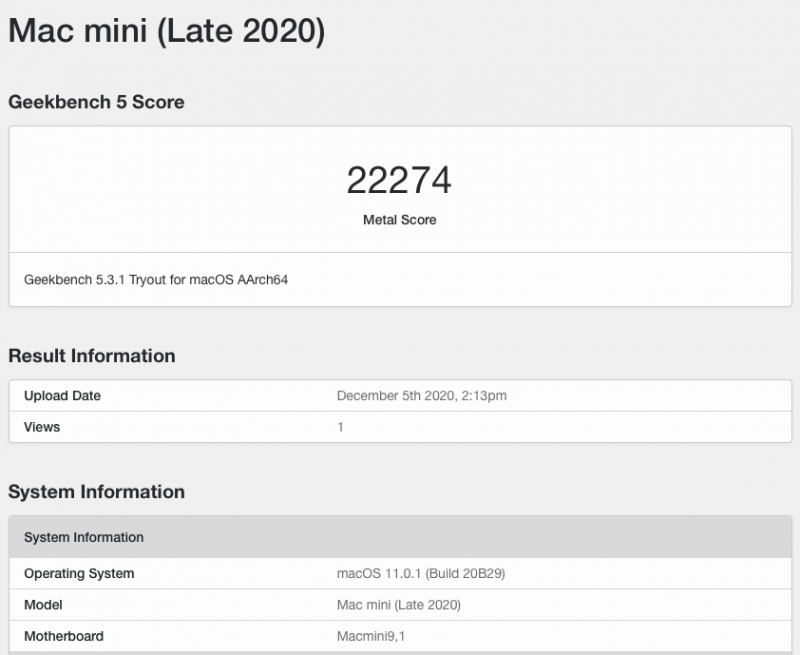Screen dimensions: 800x655
Task: Click the 2:13pm upload time
Action: click(483, 395)
